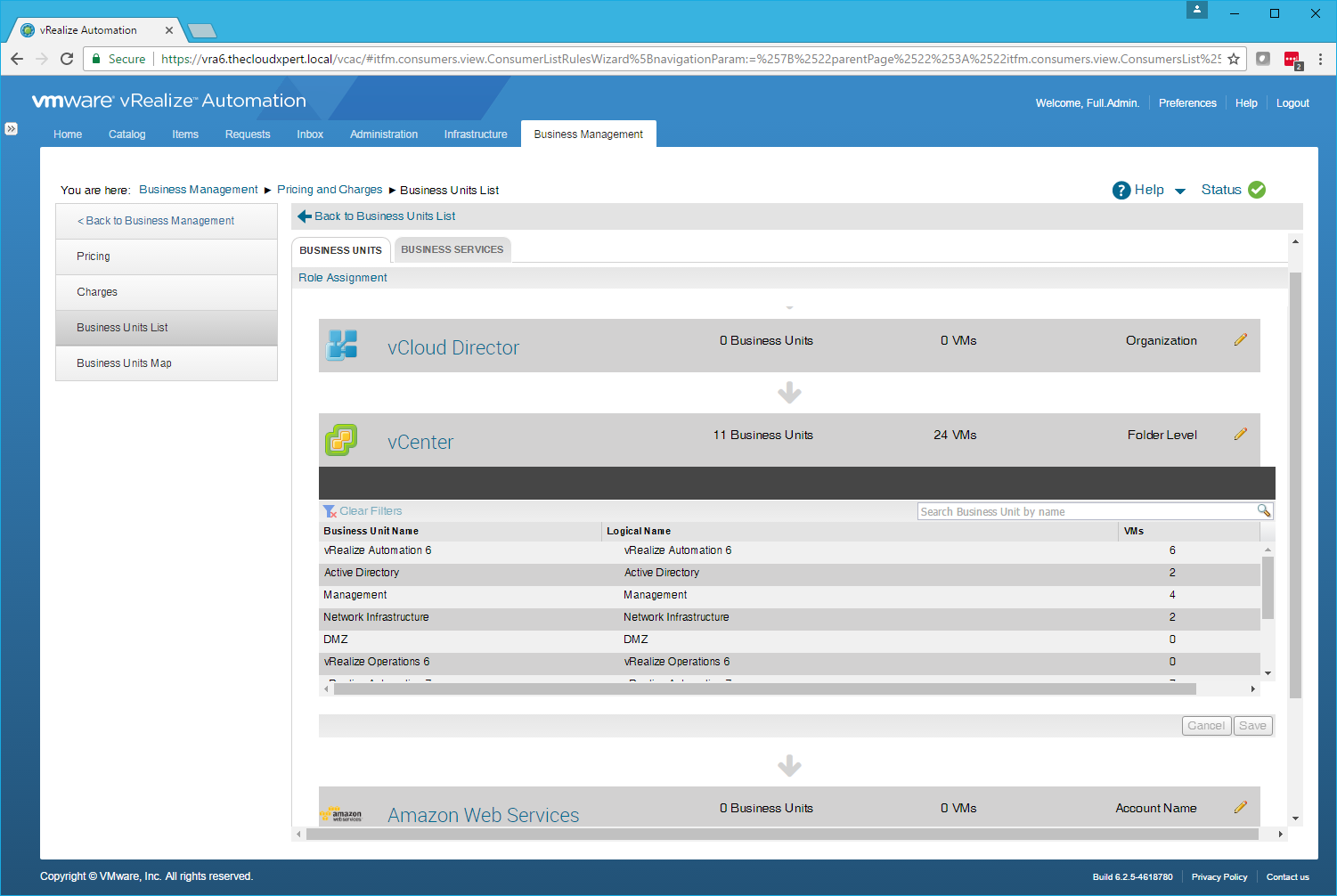Open the Help dropdown arrow
This screenshot has width=1337, height=896.
[1180, 191]
